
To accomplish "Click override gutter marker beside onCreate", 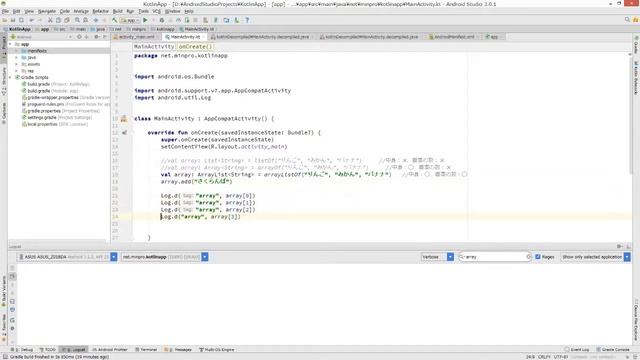I will (x=124, y=133).
